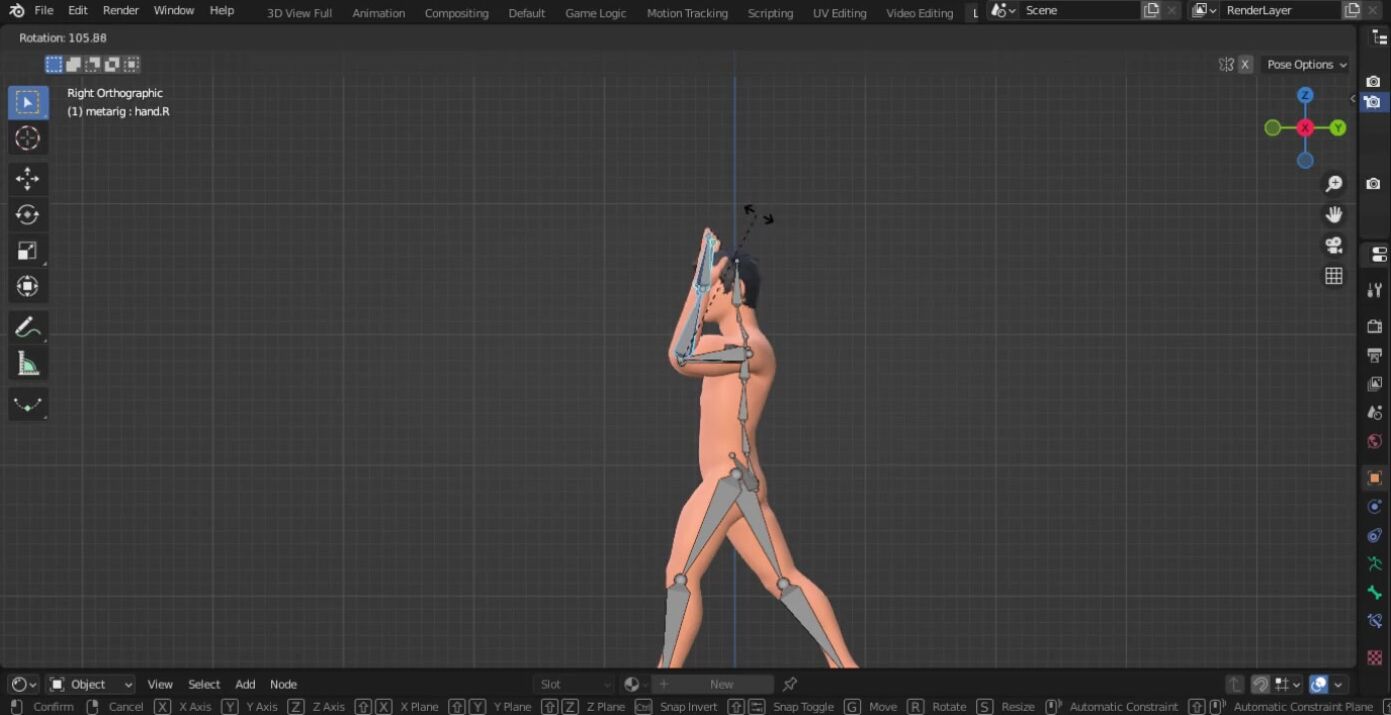Click the green Y axis gizmo ball
This screenshot has height=715, width=1391.
coord(1338,128)
